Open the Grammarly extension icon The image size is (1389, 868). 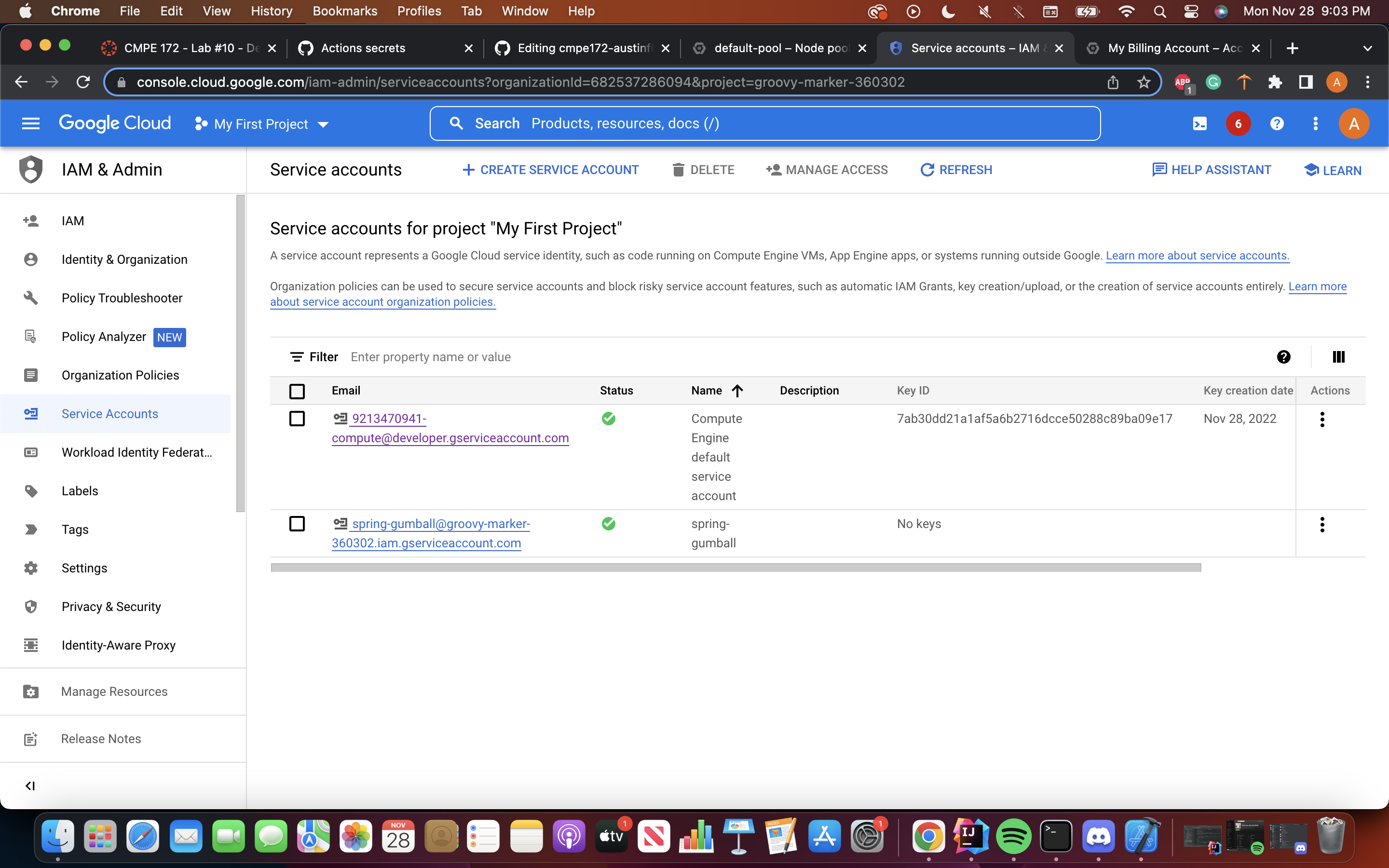pos(1213,82)
